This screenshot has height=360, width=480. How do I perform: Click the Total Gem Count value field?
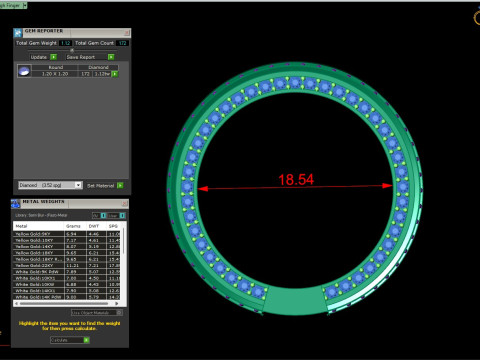coord(122,43)
